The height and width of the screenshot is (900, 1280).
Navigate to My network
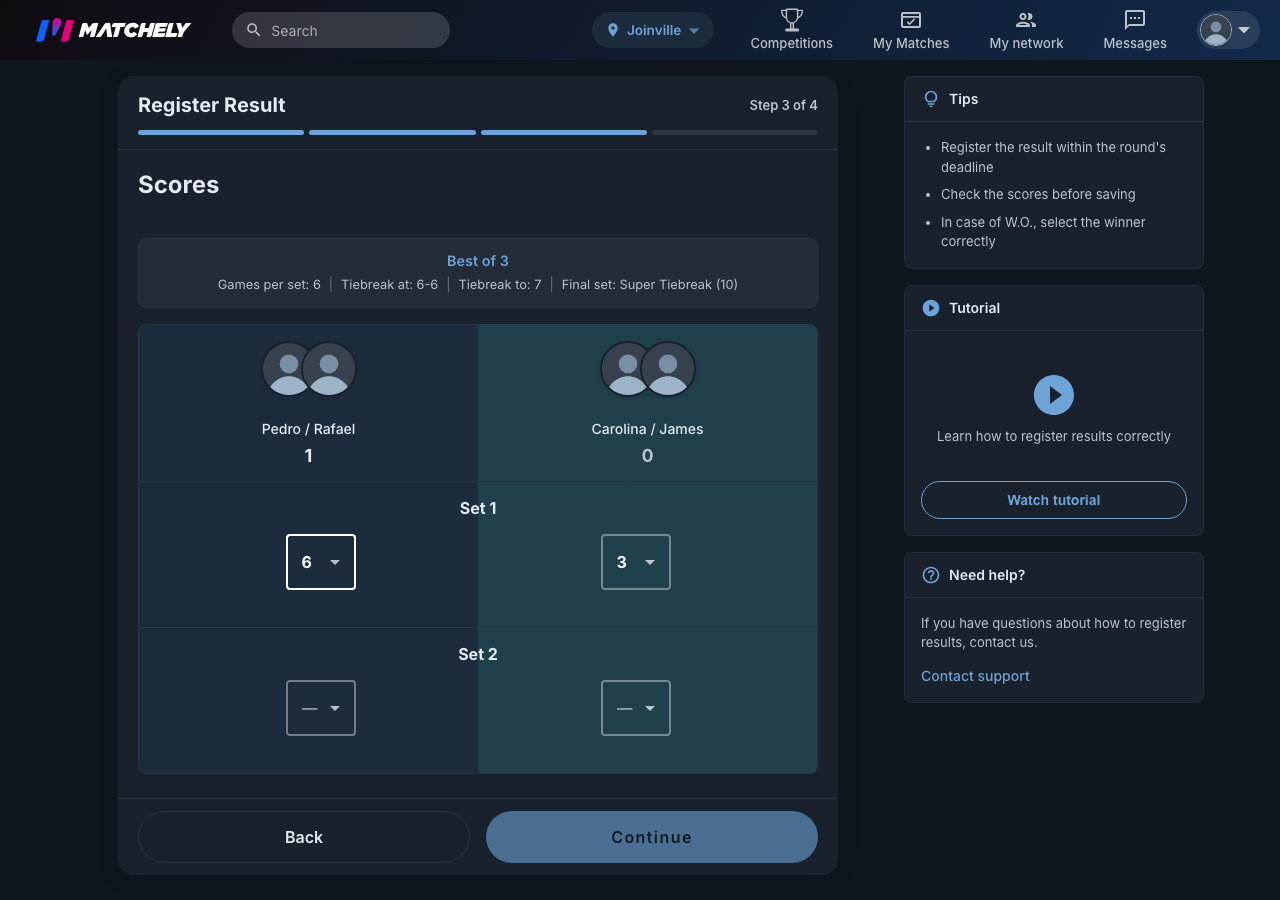point(1026,30)
